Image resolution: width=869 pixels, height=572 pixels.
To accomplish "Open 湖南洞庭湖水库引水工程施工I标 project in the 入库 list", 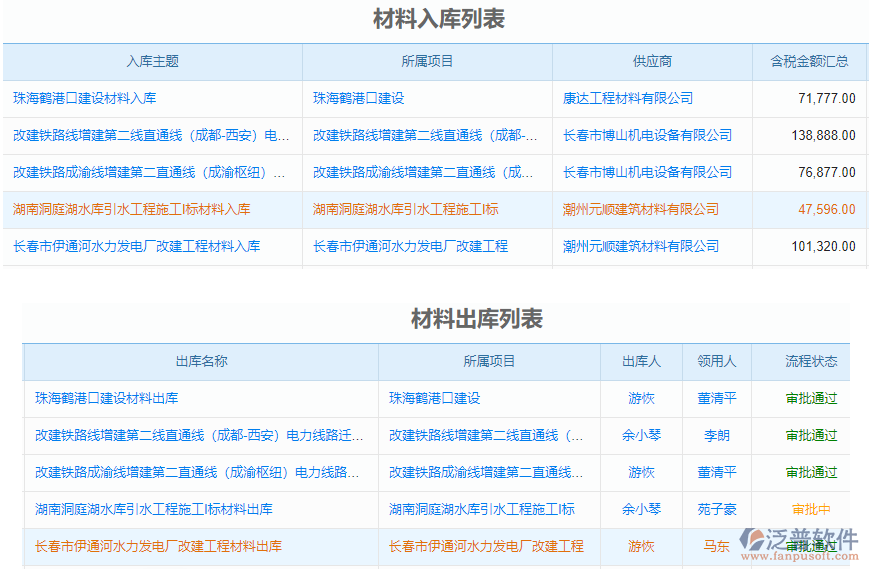I will (x=406, y=210).
